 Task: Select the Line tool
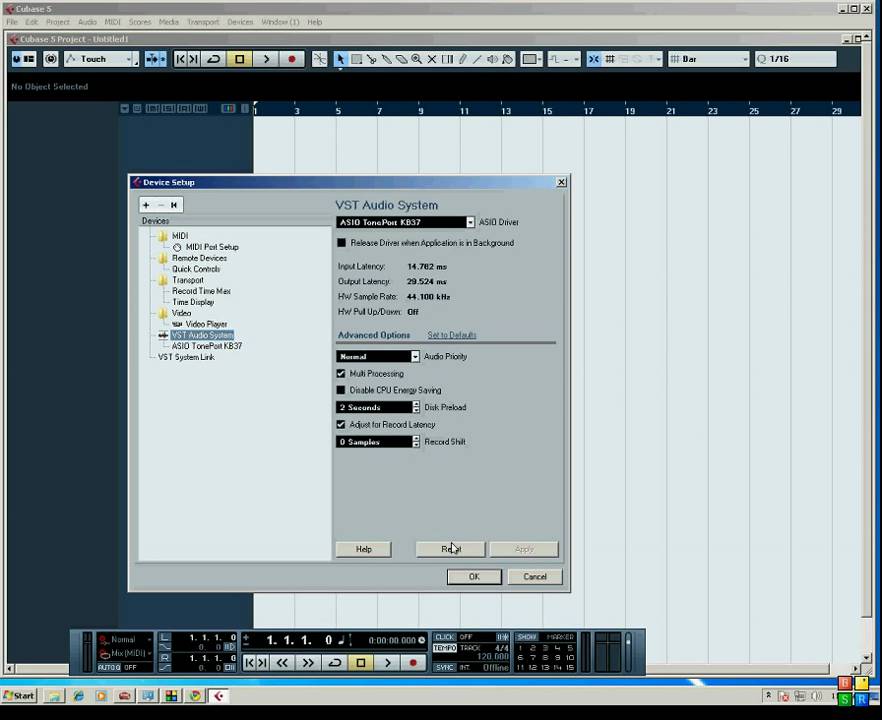(x=477, y=59)
